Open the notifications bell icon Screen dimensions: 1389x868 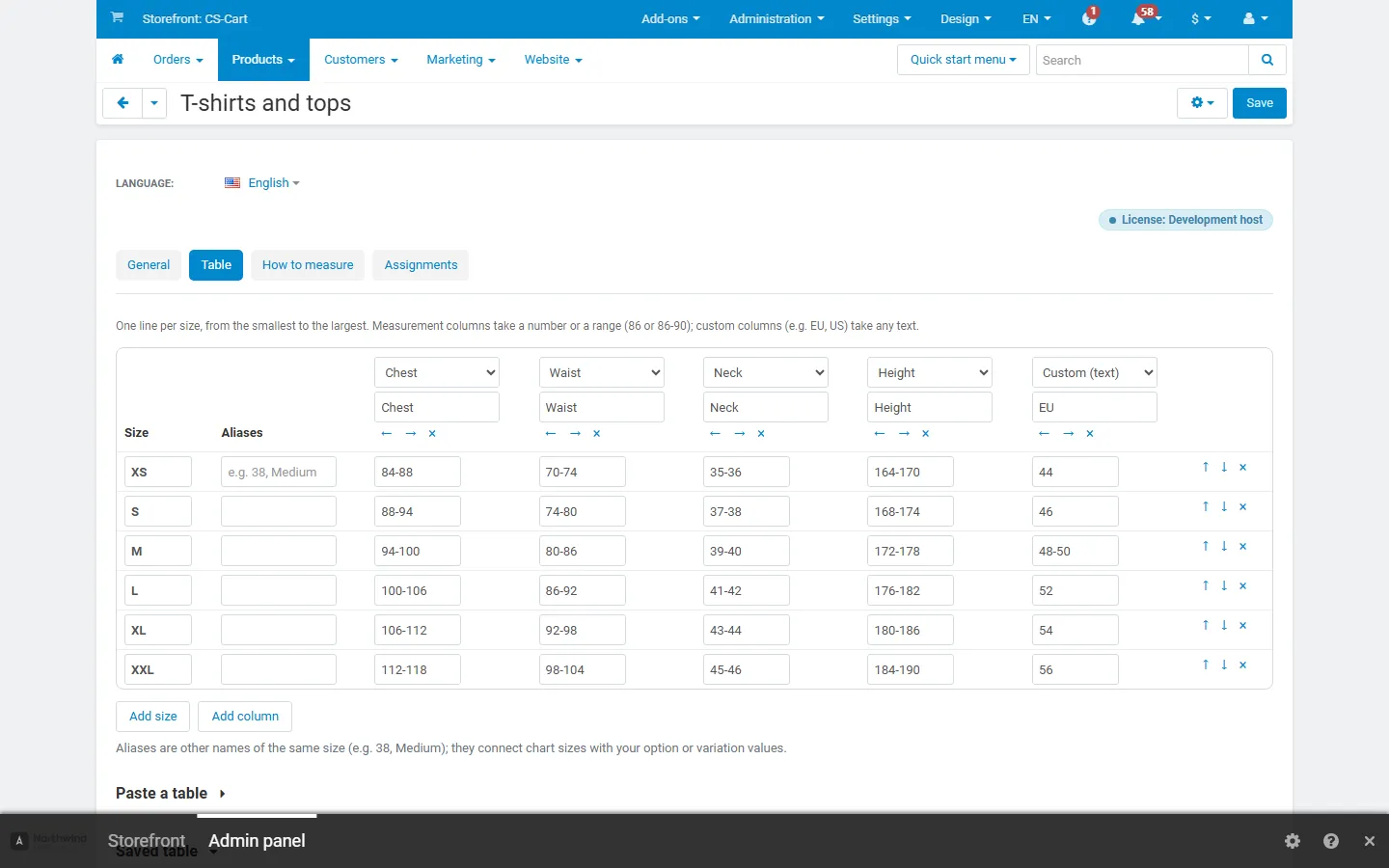[1139, 18]
